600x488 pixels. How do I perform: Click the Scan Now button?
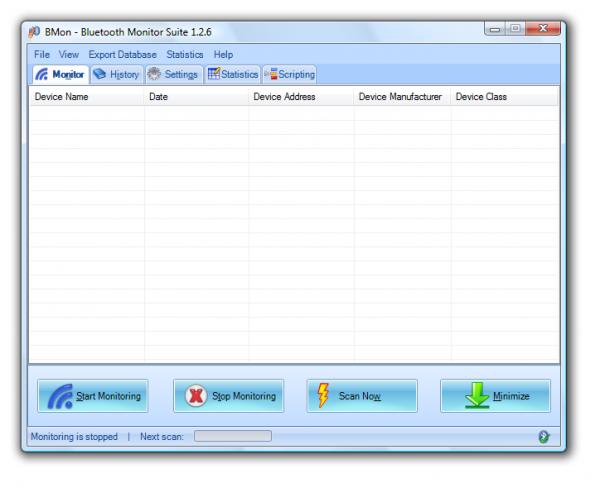click(x=362, y=396)
